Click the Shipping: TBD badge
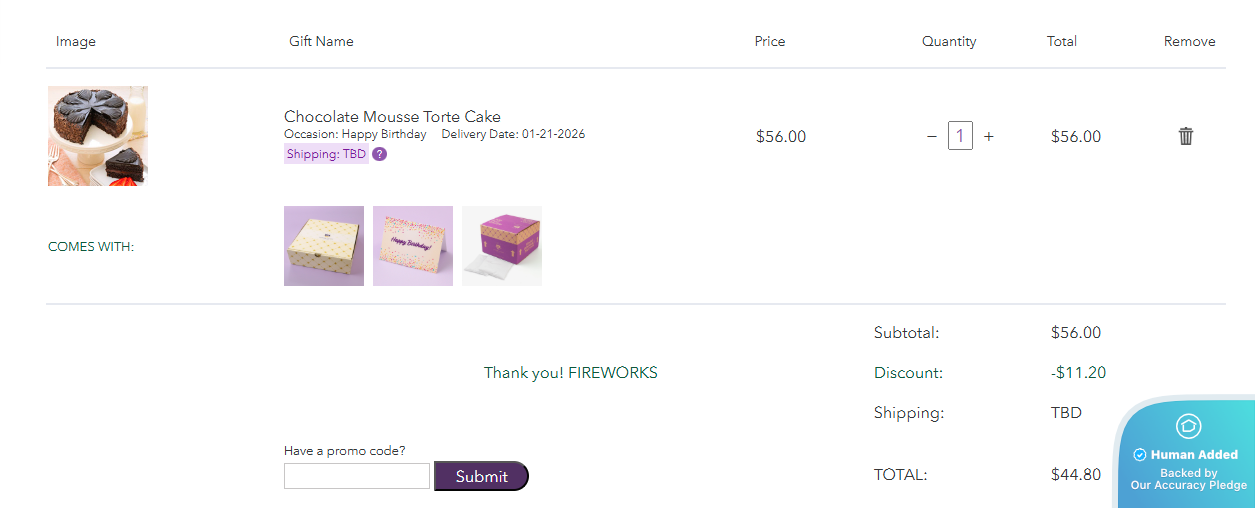This screenshot has height=508, width=1255. coord(326,154)
